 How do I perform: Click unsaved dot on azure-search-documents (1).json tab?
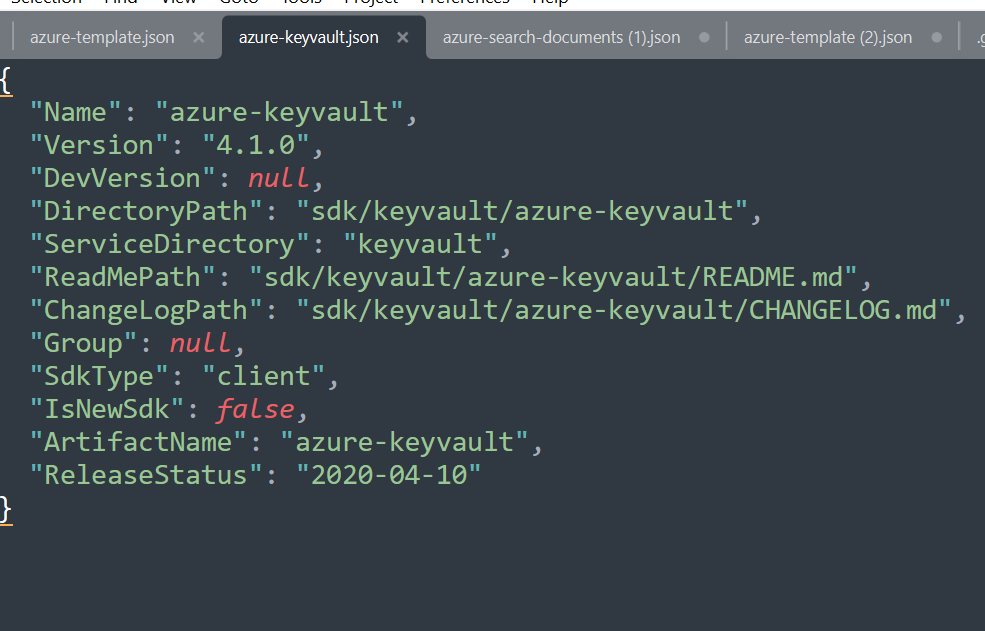click(x=704, y=37)
